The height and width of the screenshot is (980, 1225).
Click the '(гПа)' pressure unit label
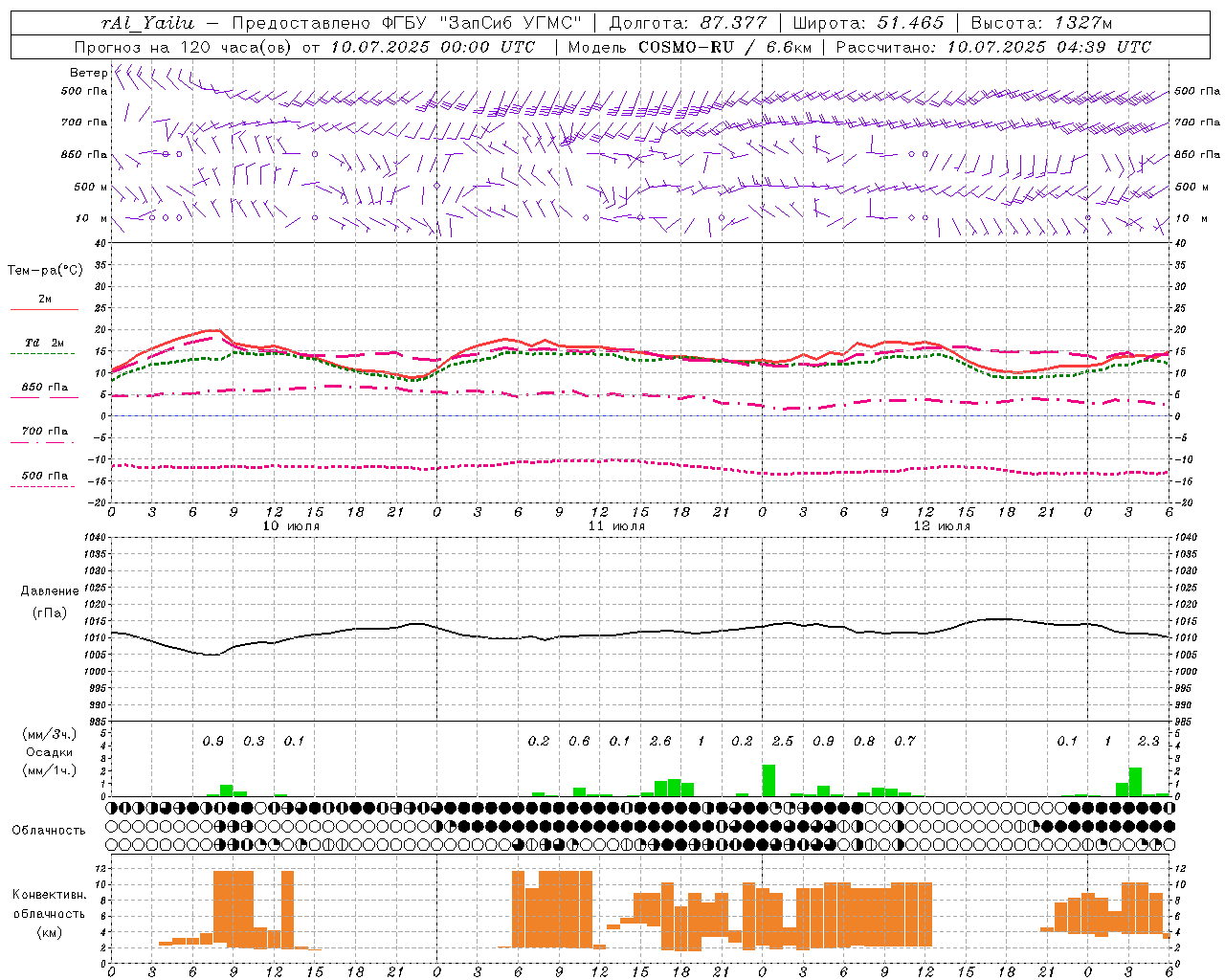click(50, 612)
